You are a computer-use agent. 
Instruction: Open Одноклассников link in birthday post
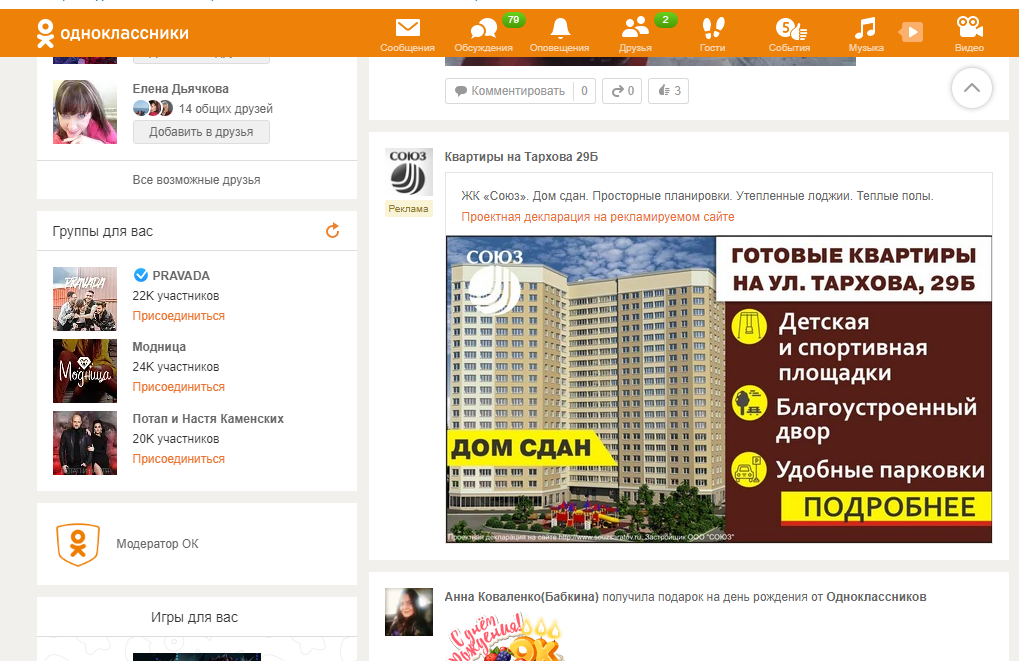[876, 597]
